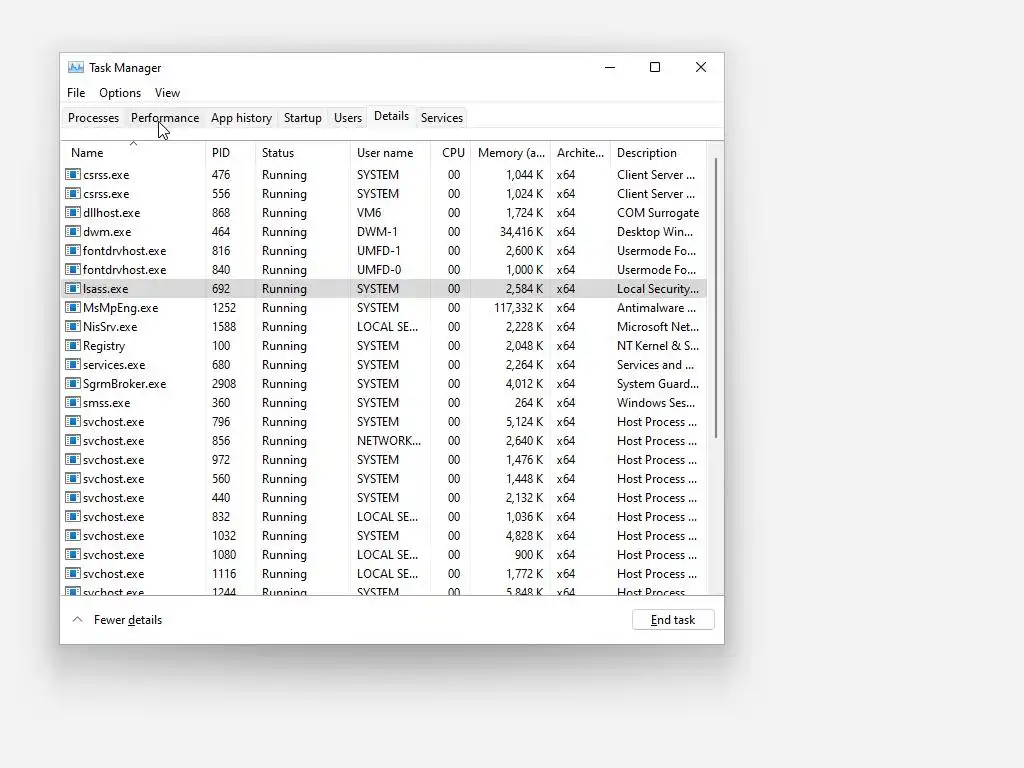This screenshot has width=1024, height=768.
Task: Select the Details tab
Action: tap(391, 116)
